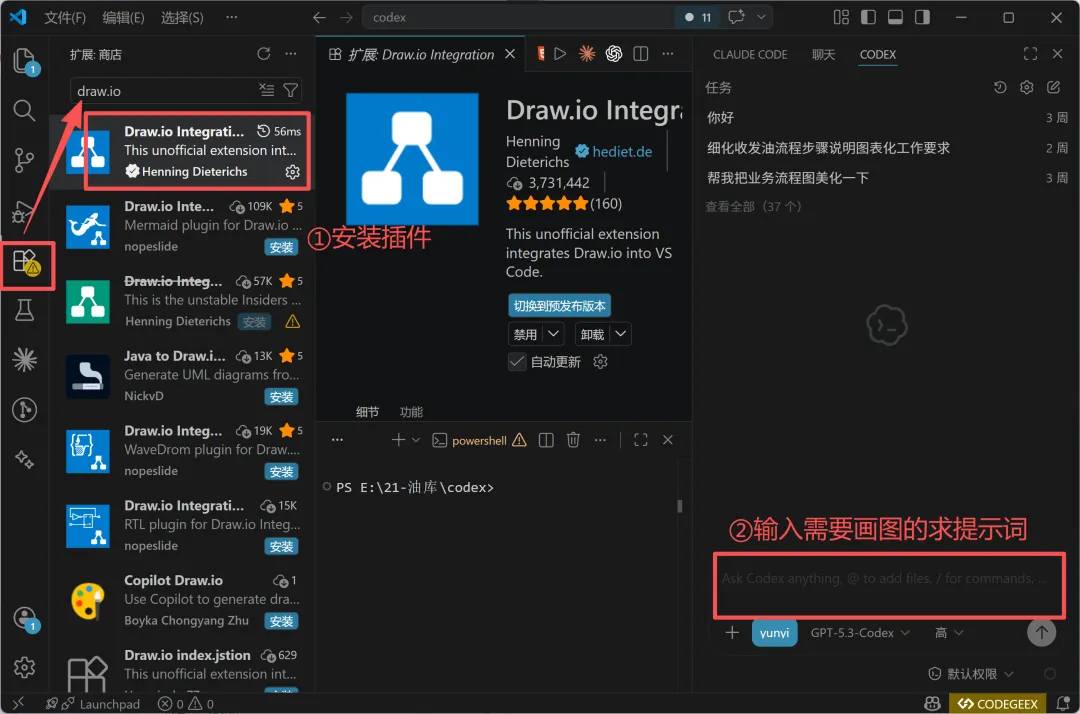Install Java to Draw.io extension
The width and height of the screenshot is (1080, 714).
(281, 397)
